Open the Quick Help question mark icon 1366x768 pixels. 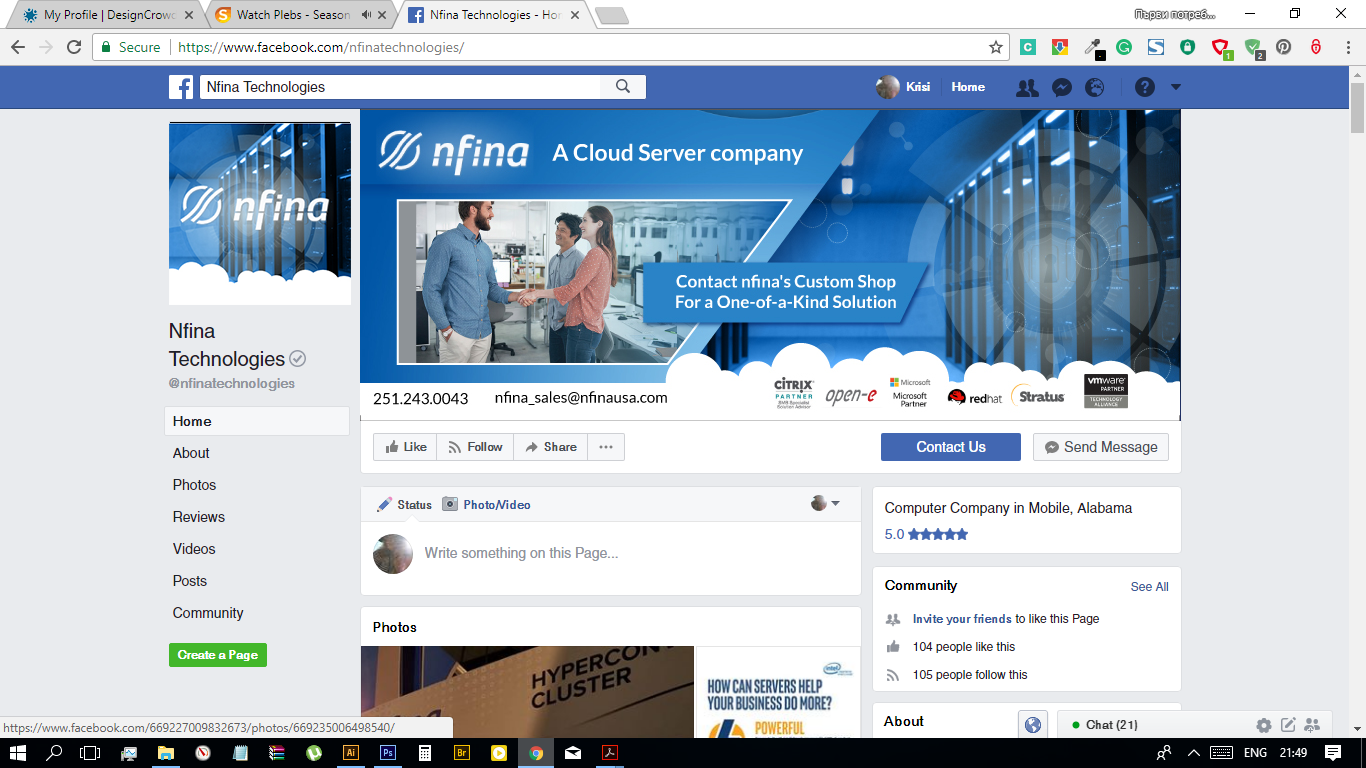point(1145,87)
